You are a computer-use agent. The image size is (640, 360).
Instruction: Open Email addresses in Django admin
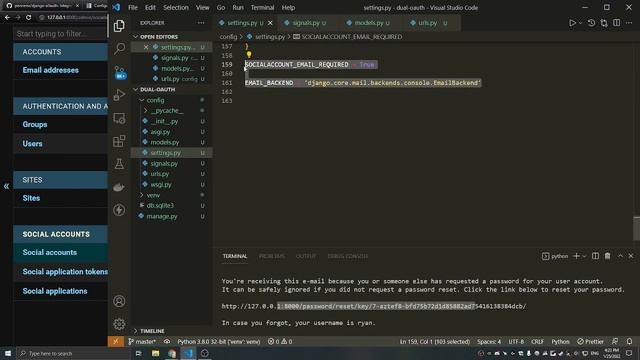[x=51, y=70]
